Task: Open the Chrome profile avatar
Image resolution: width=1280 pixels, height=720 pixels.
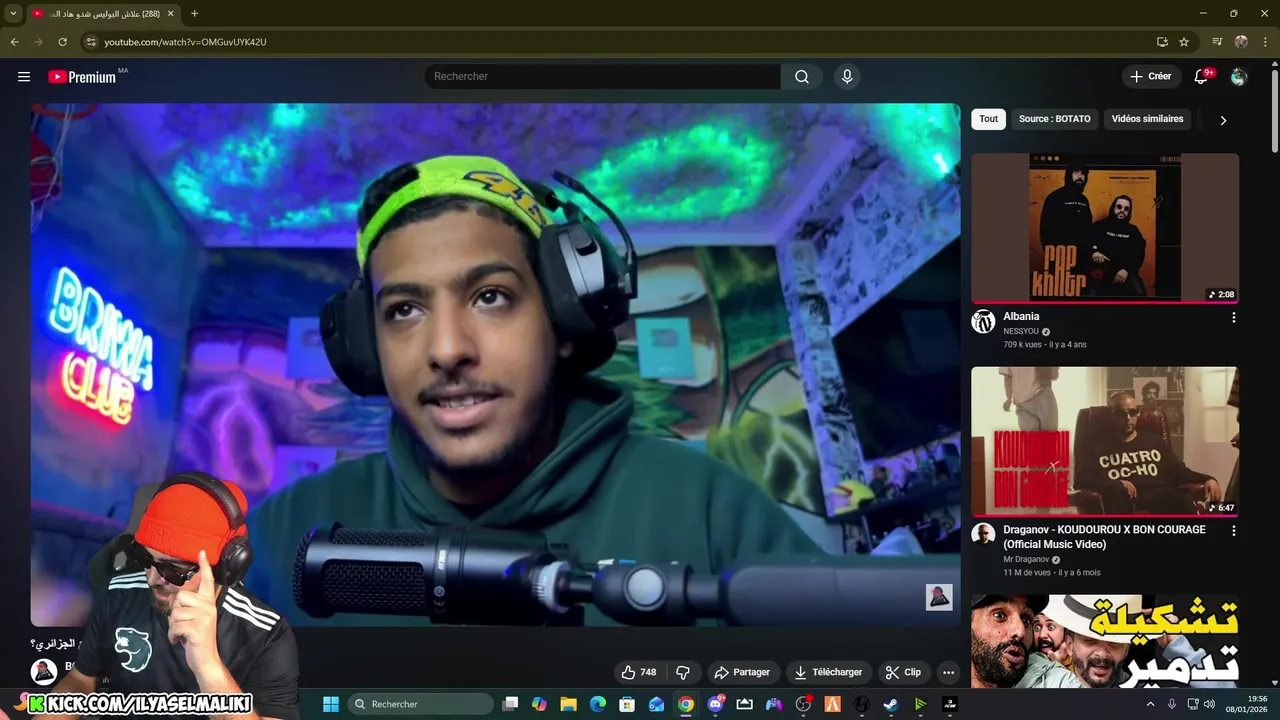Action: (1241, 42)
